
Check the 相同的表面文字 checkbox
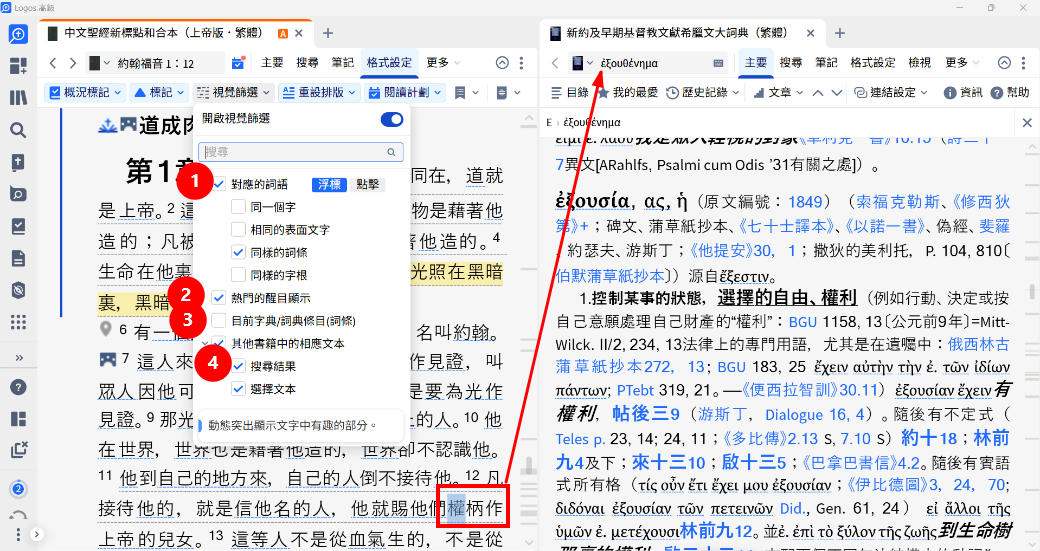[x=238, y=229]
